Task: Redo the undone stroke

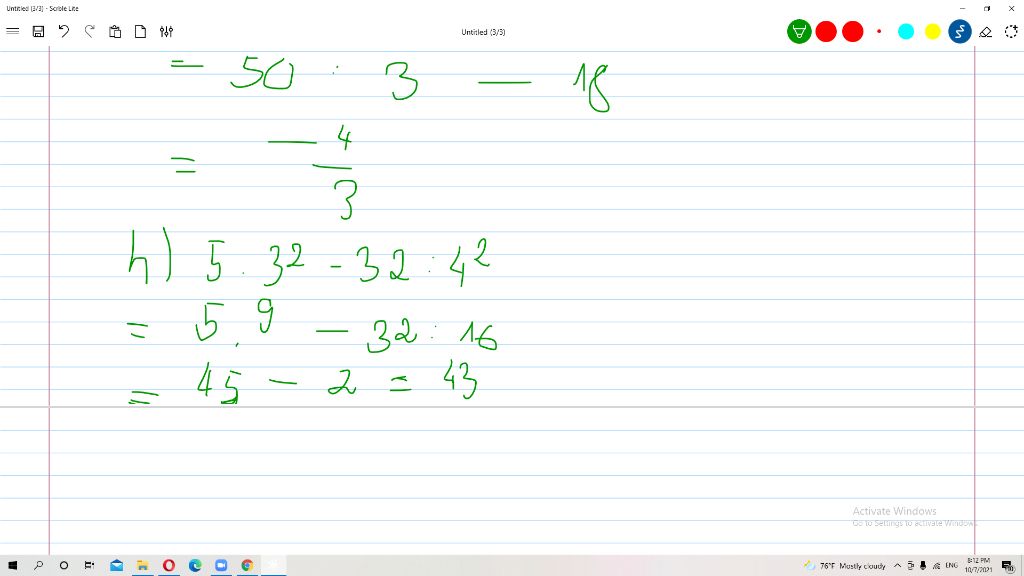Action: pyautogui.click(x=89, y=31)
